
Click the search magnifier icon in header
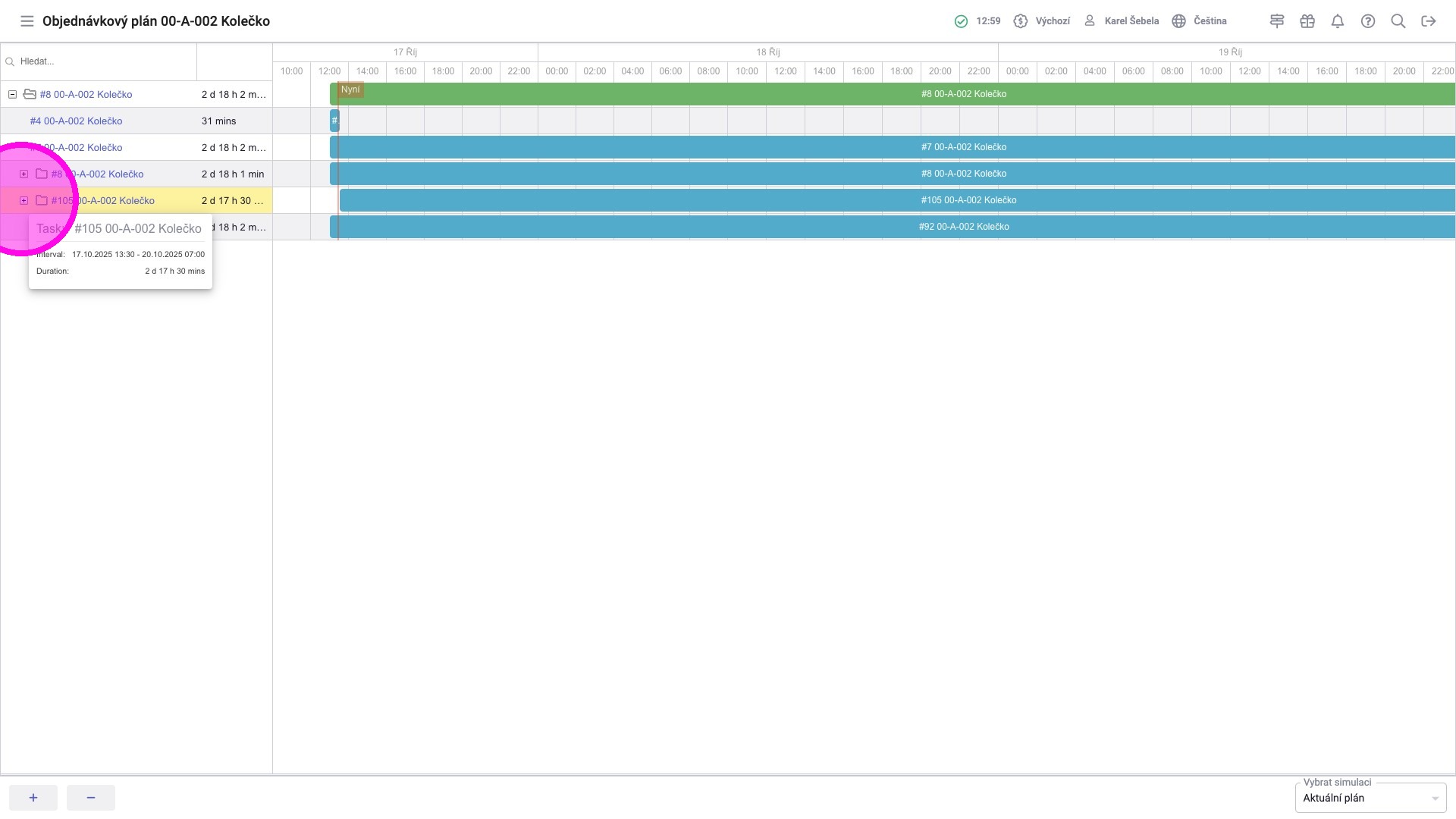click(x=1398, y=21)
